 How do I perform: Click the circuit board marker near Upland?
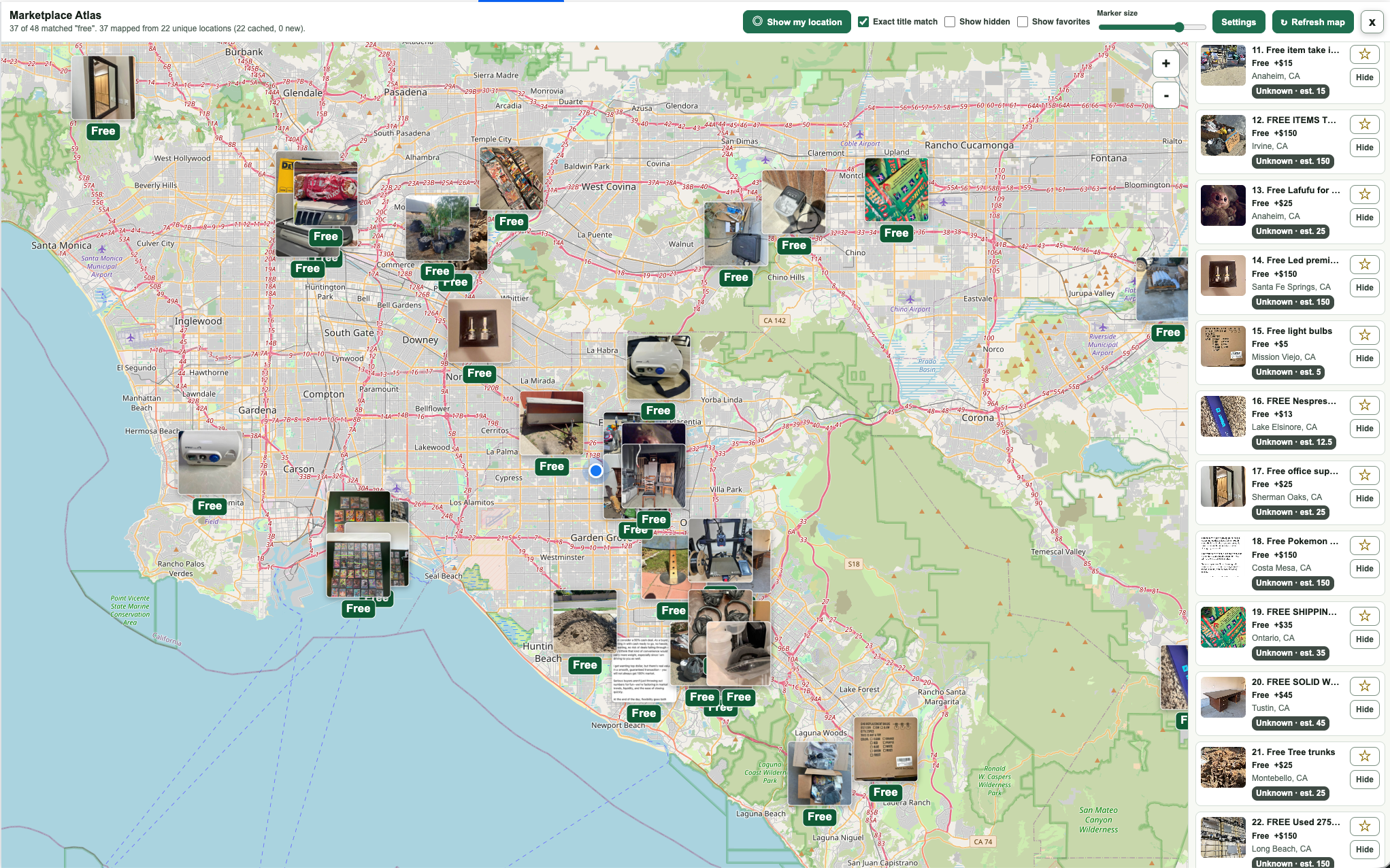click(x=896, y=190)
